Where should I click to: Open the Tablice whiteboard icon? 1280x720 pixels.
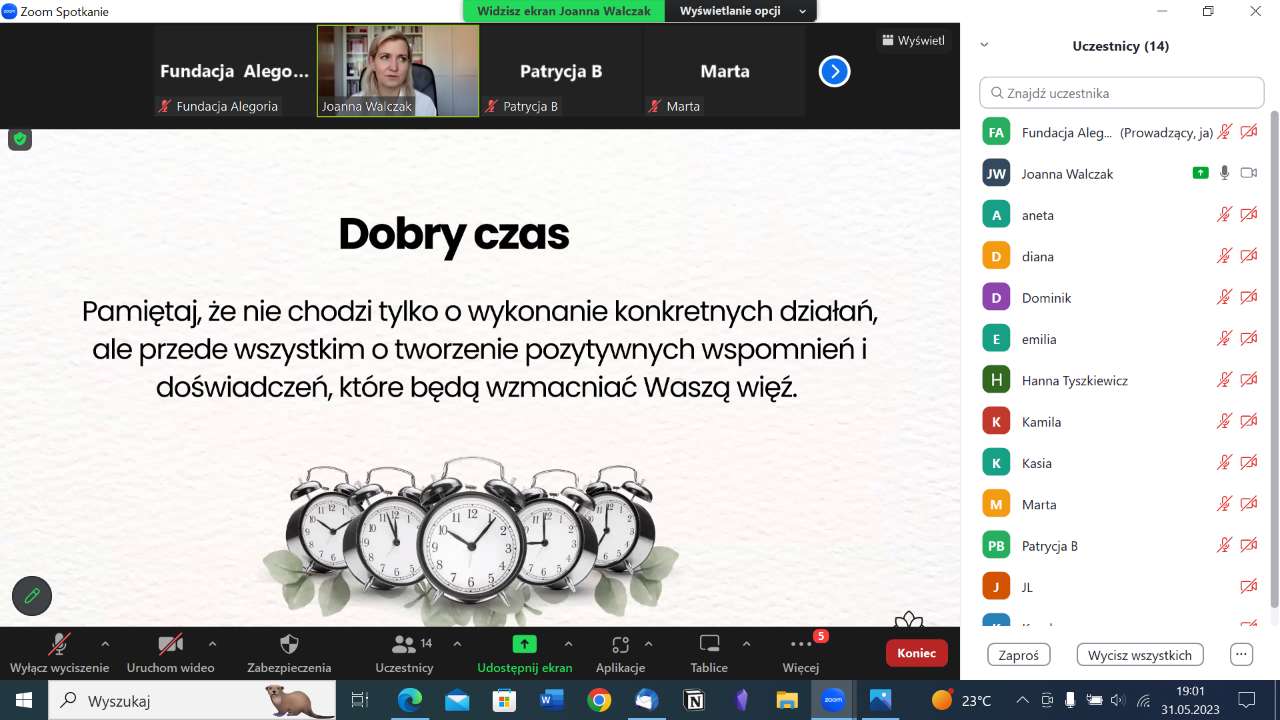tap(709, 644)
